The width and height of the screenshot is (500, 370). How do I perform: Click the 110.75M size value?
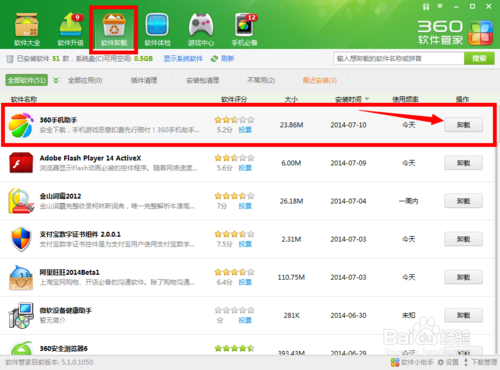pyautogui.click(x=291, y=277)
